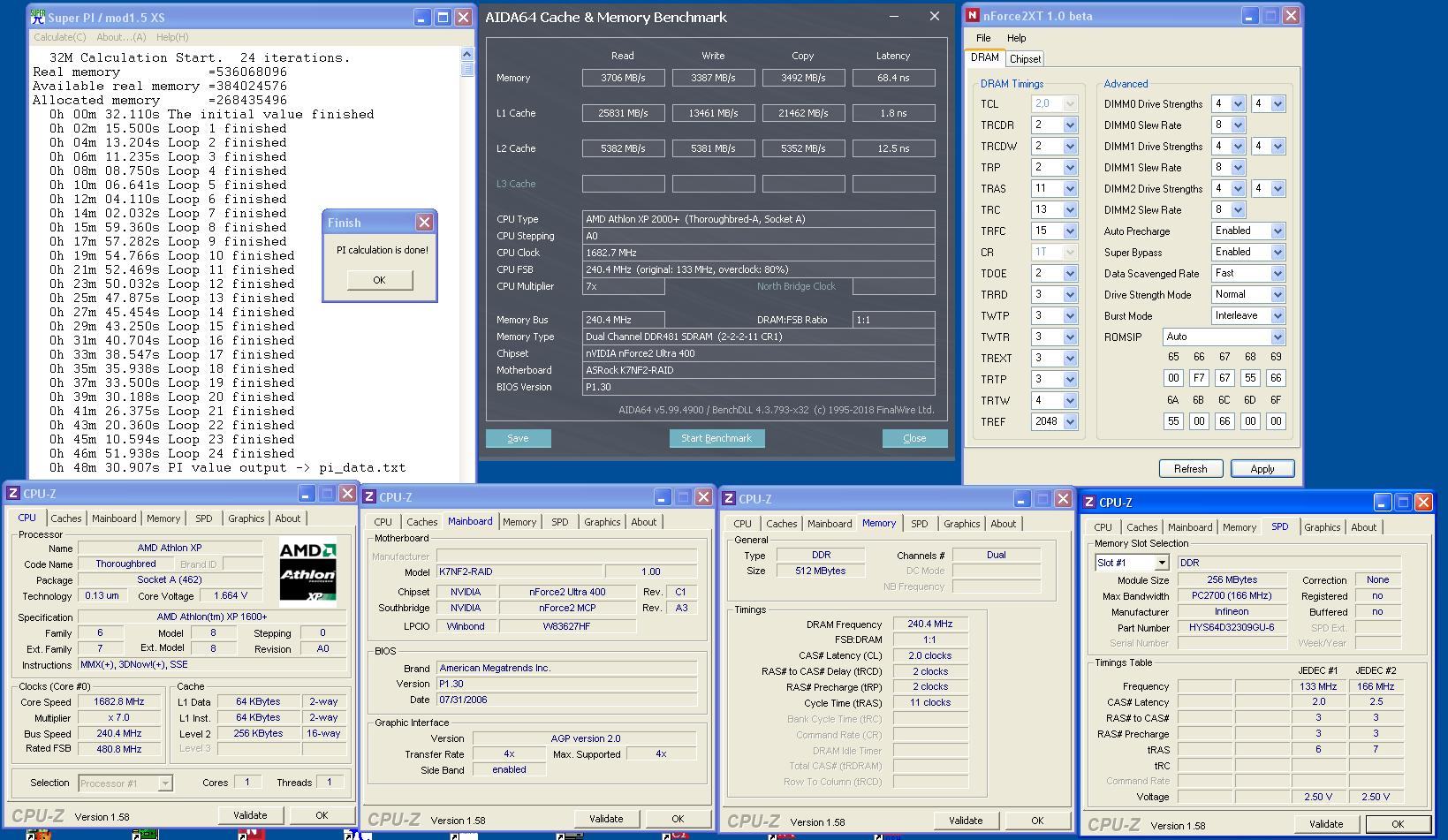Minimize the nForce2XT window
The image size is (1448, 840).
(x=1249, y=16)
